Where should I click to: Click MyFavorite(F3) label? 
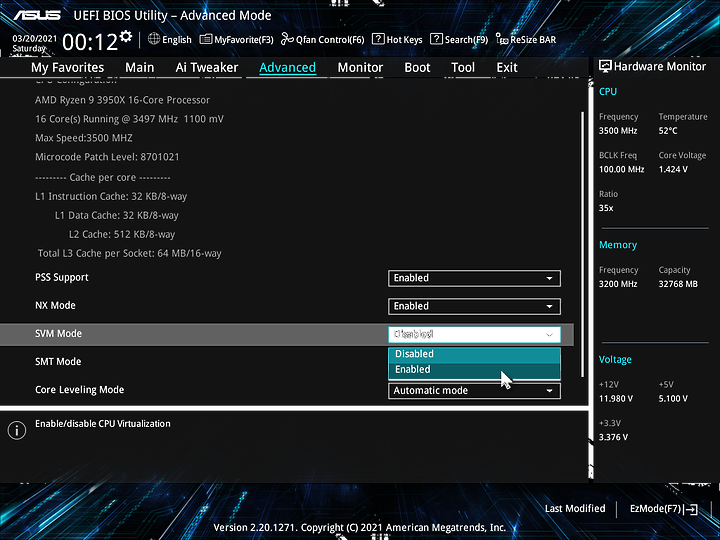click(x=244, y=40)
